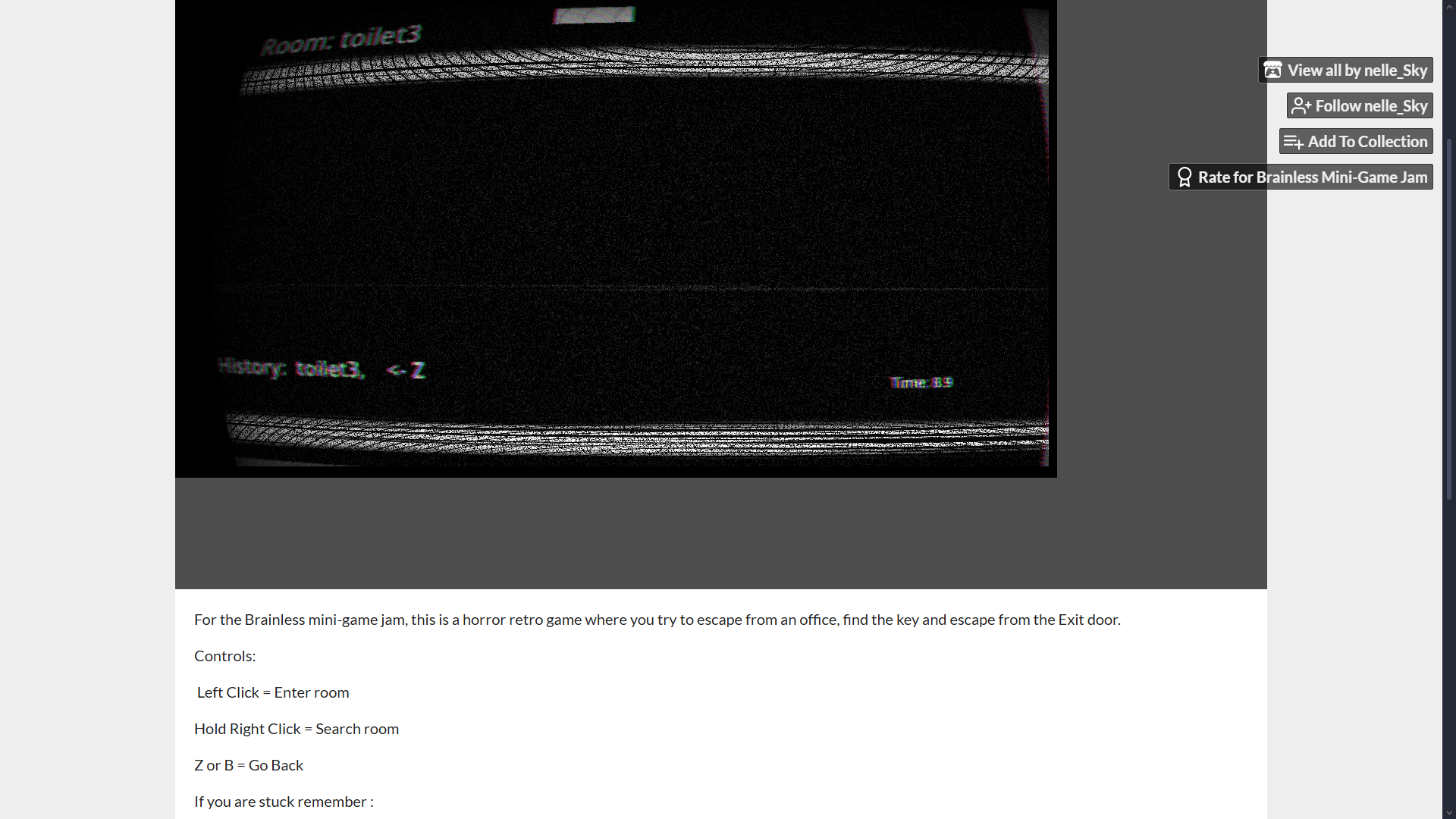Click the '<- Z' back indicator in game
This screenshot has width=1456, height=819.
[x=406, y=370]
